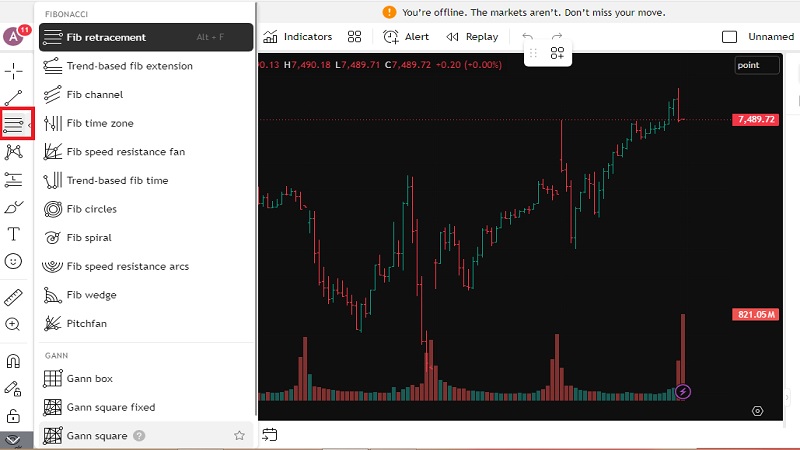This screenshot has width=800, height=450.
Task: Open the Fibonacci tools group
Action: pyautogui.click(x=13, y=123)
